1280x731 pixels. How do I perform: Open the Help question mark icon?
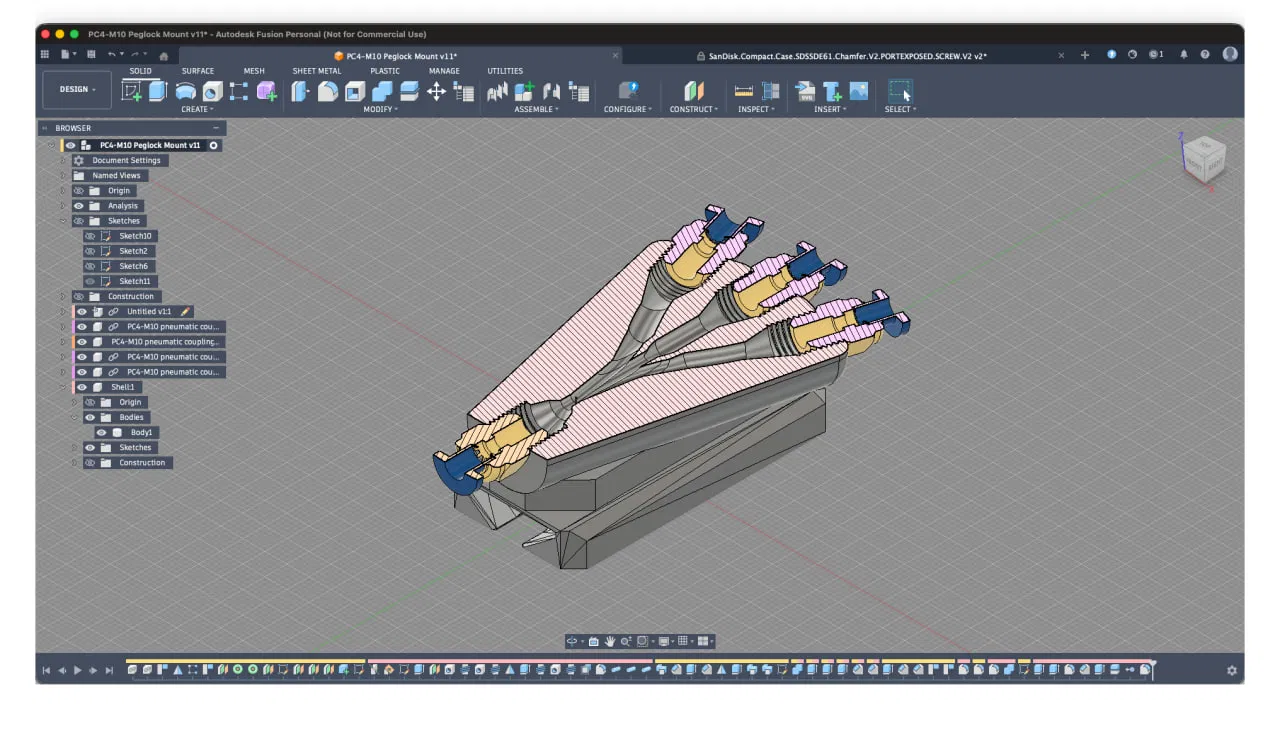pos(1205,54)
